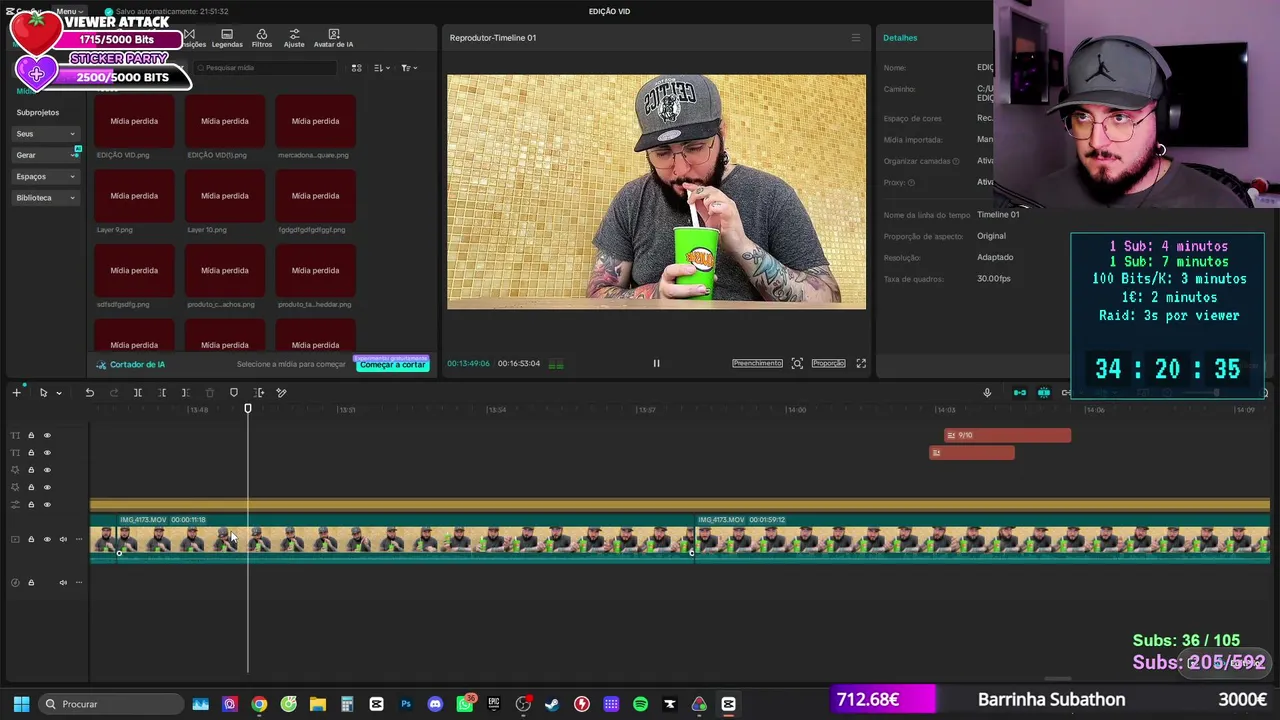Lock the bottom audio track
This screenshot has height=720, width=1280.
pyautogui.click(x=31, y=583)
